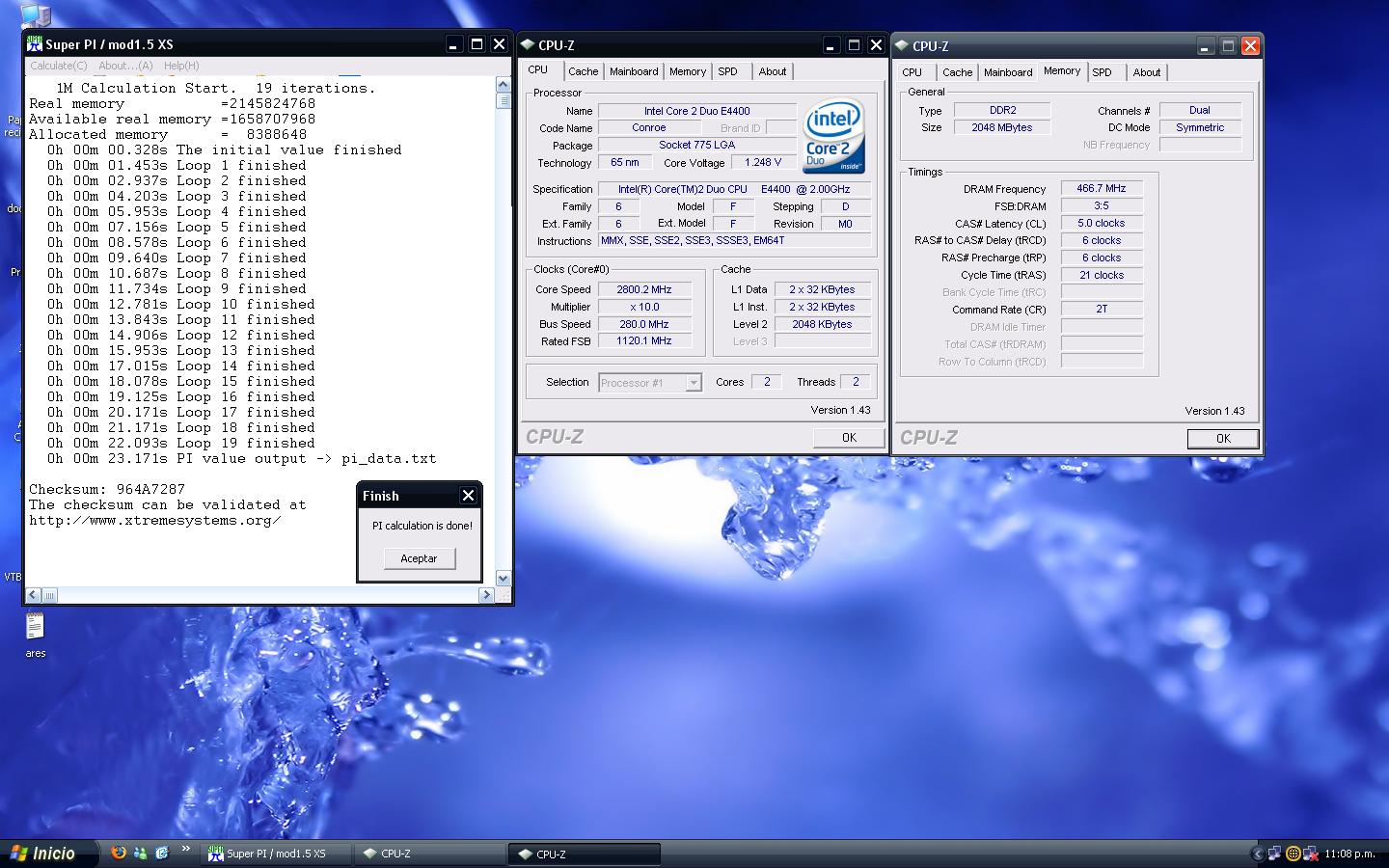Click OK in the right CPU-Z Memory window
The height and width of the screenshot is (868, 1389).
point(1223,439)
